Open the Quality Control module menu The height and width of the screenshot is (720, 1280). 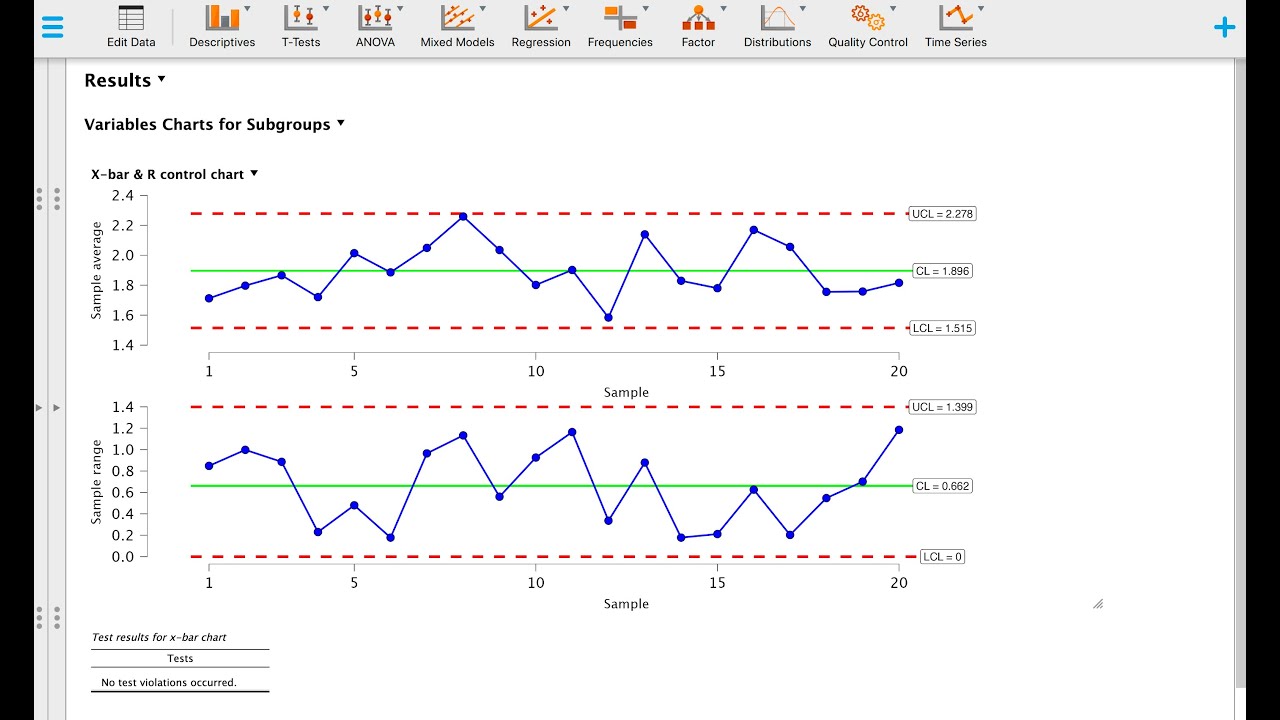pyautogui.click(x=868, y=27)
